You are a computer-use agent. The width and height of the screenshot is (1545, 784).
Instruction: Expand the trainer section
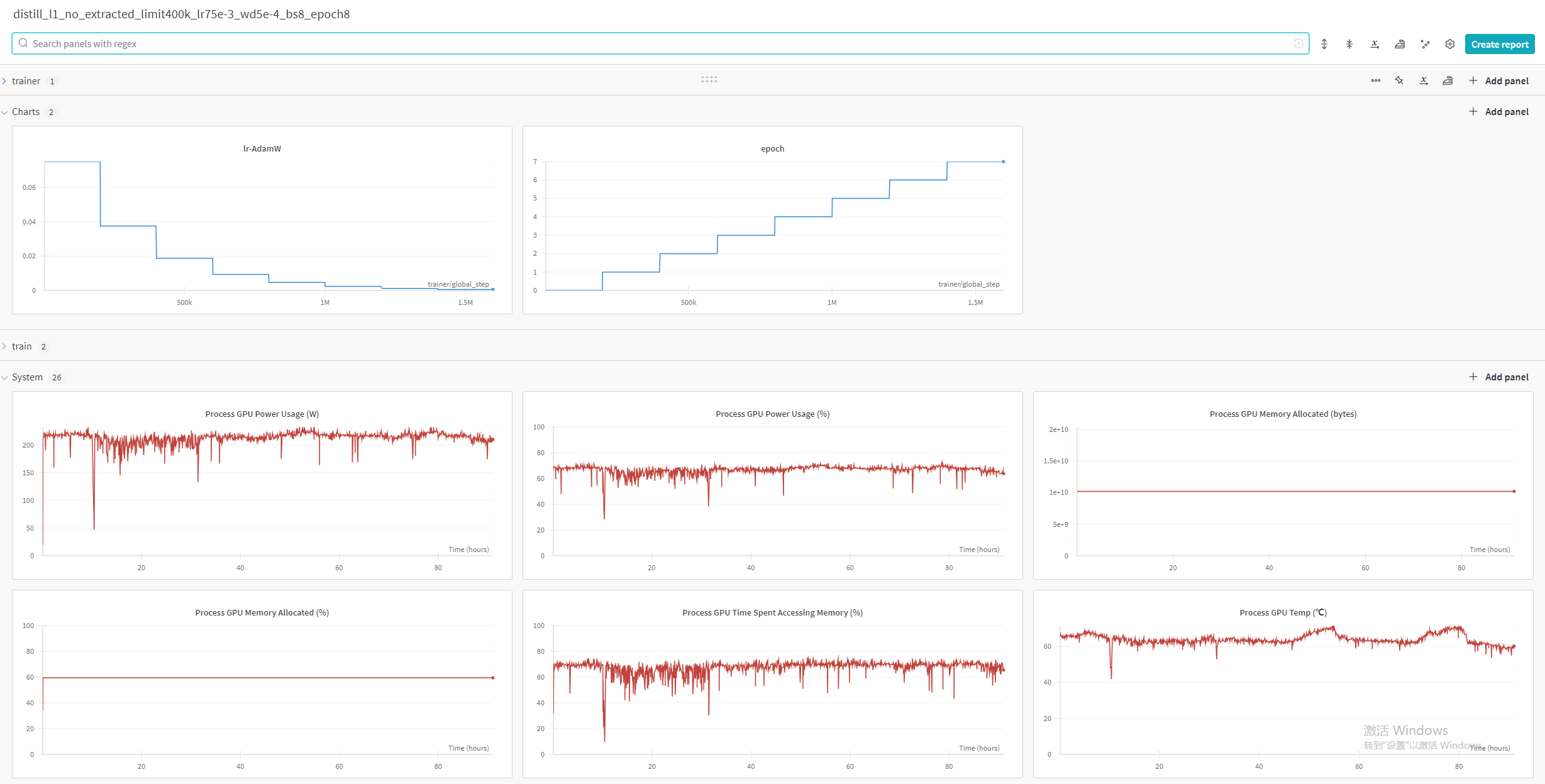(x=4, y=81)
